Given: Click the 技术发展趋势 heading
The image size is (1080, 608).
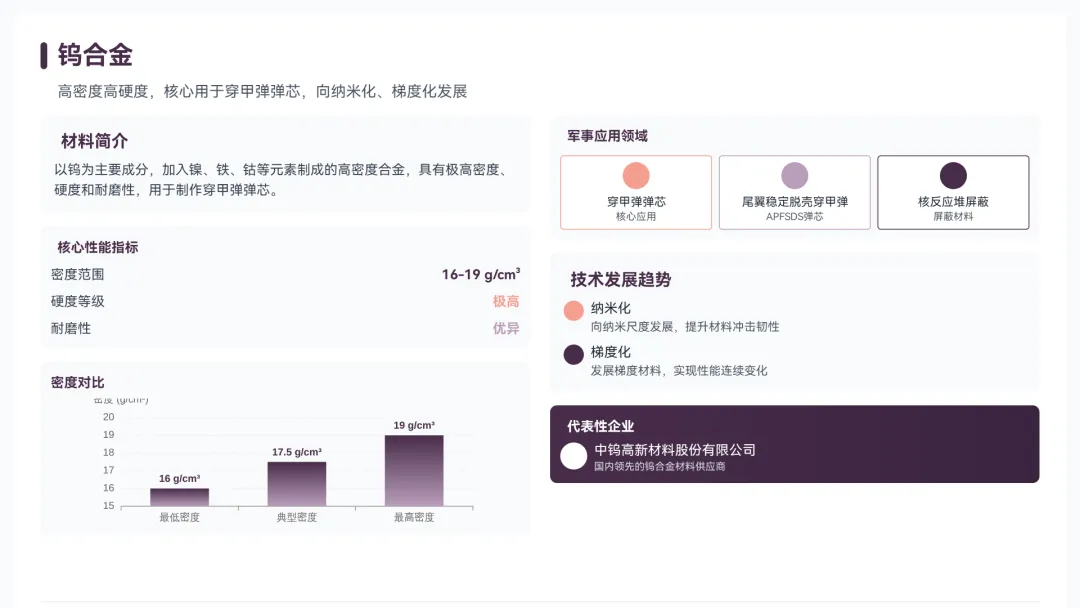Looking at the screenshot, I should pyautogui.click(x=621, y=280).
